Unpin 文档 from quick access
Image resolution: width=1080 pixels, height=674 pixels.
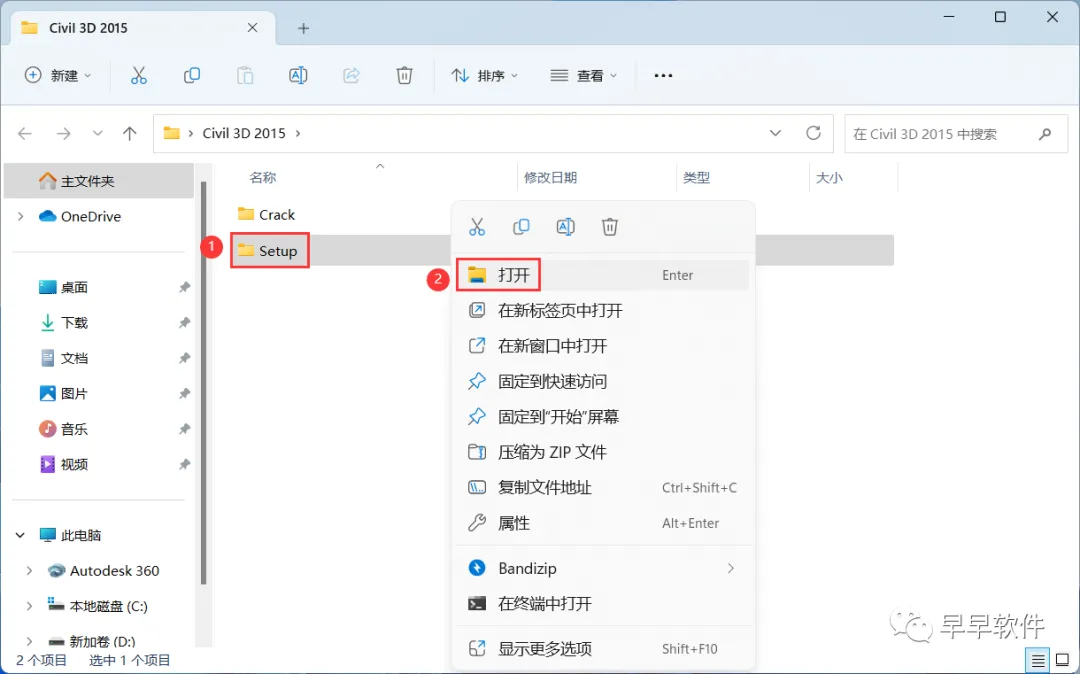(184, 358)
